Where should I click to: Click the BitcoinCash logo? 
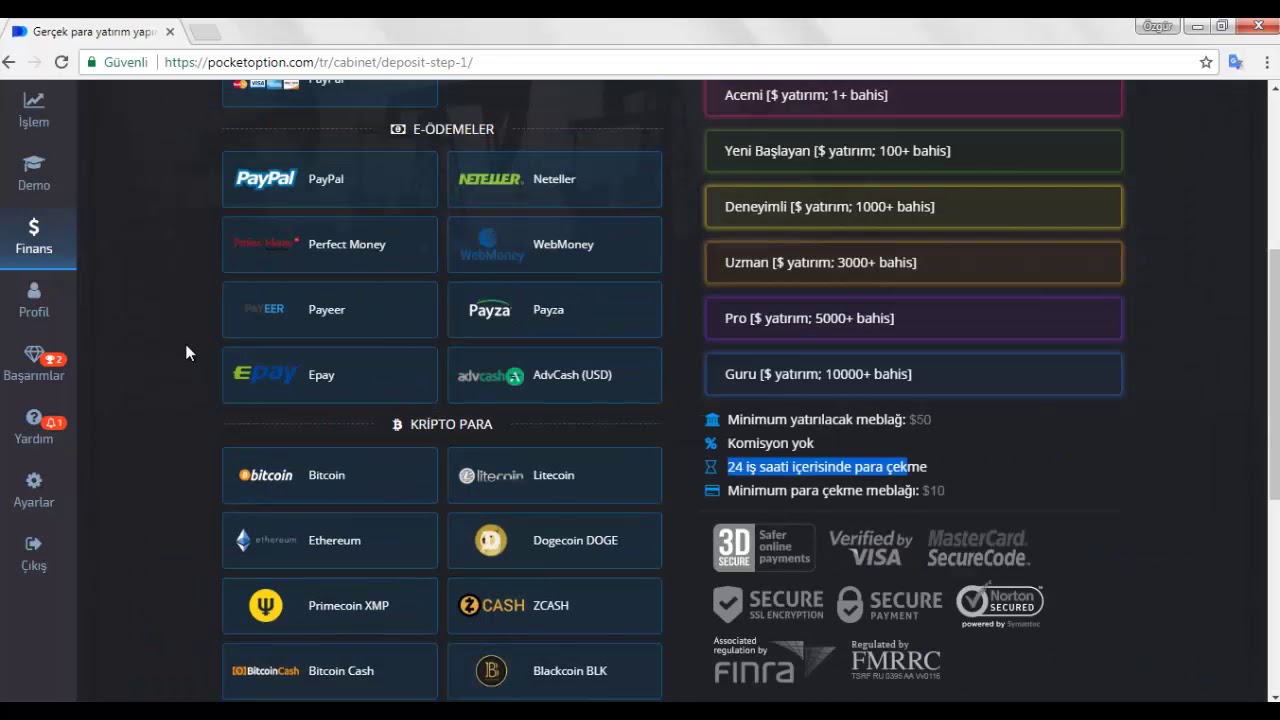(265, 671)
